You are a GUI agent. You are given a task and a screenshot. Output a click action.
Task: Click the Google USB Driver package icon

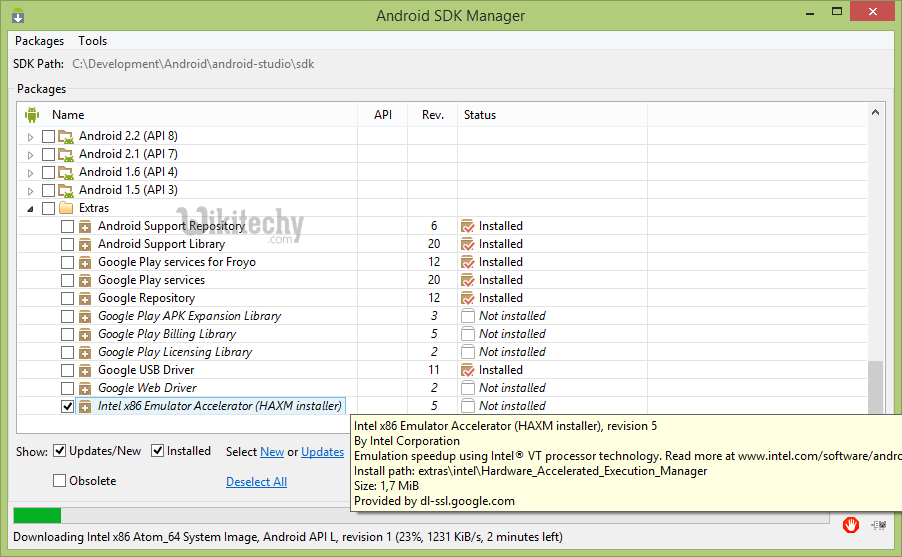[x=86, y=370]
